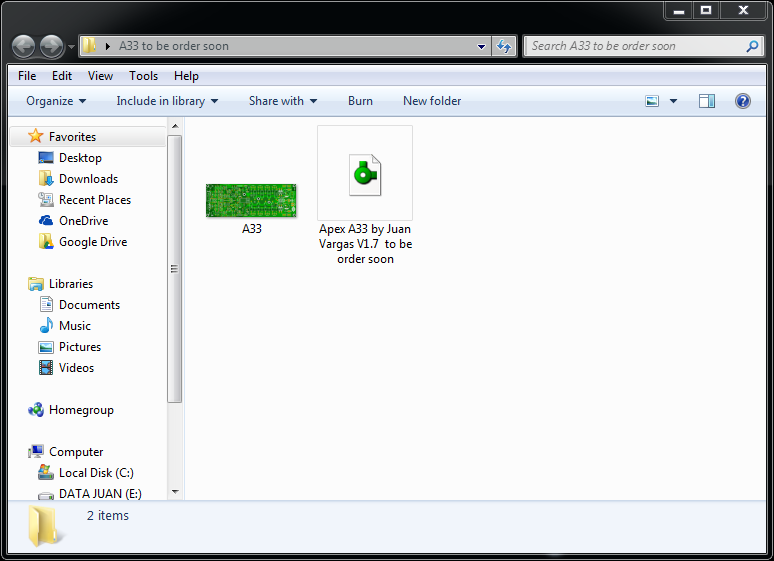774x561 pixels.
Task: Open the Tools menu
Action: pos(144,76)
